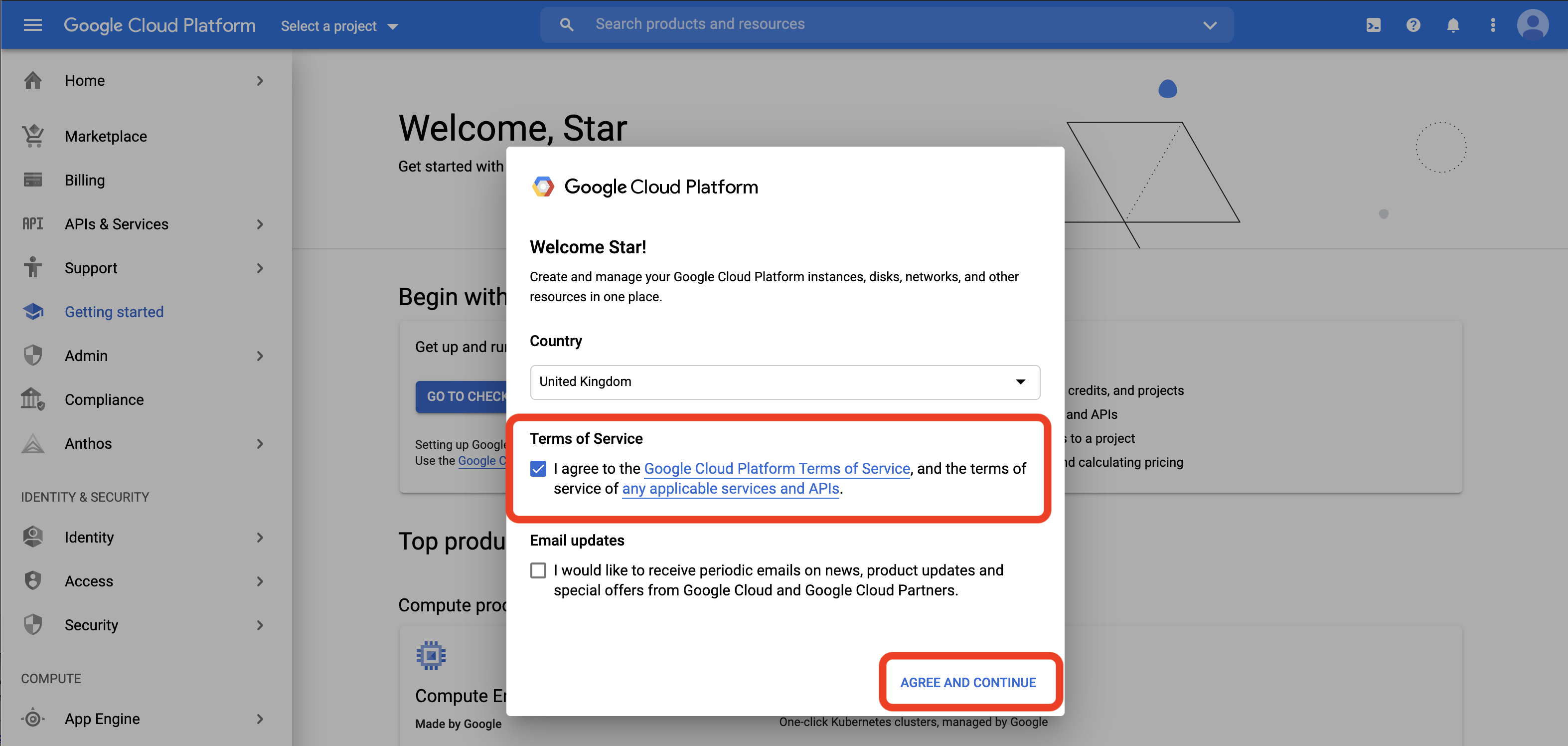Click the Admin shield icon
The height and width of the screenshot is (746, 1568).
pyautogui.click(x=33, y=355)
